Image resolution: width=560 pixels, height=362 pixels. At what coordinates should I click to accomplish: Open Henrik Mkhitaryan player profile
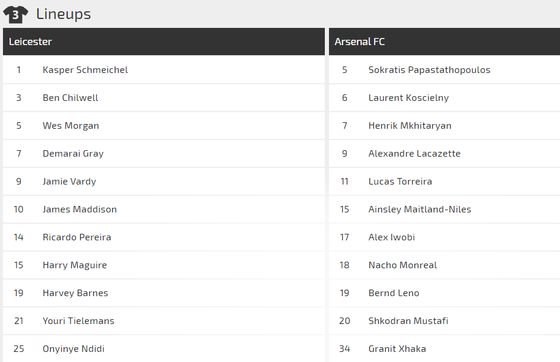click(x=410, y=125)
